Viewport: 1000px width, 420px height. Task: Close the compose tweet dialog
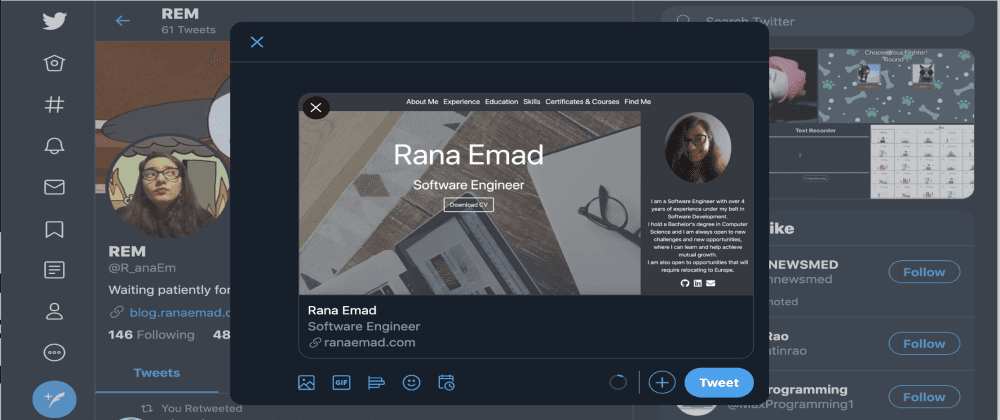(x=257, y=42)
